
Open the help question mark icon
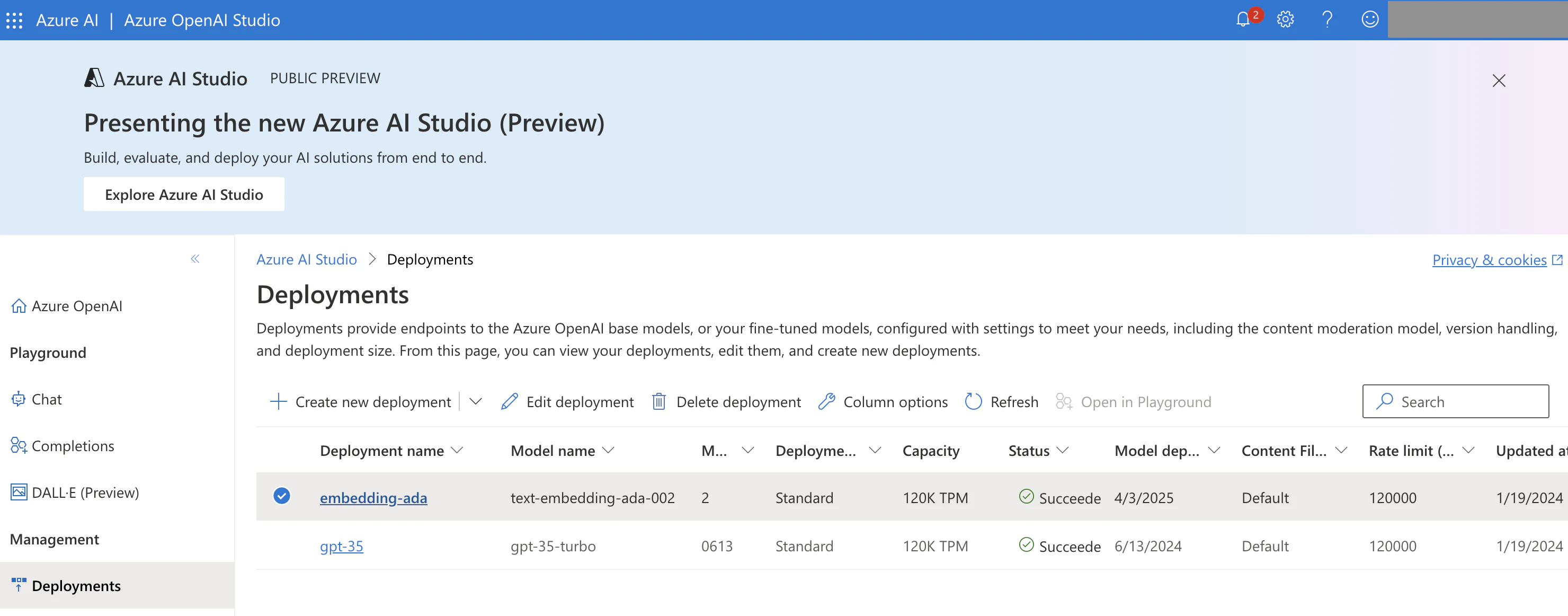tap(1328, 20)
